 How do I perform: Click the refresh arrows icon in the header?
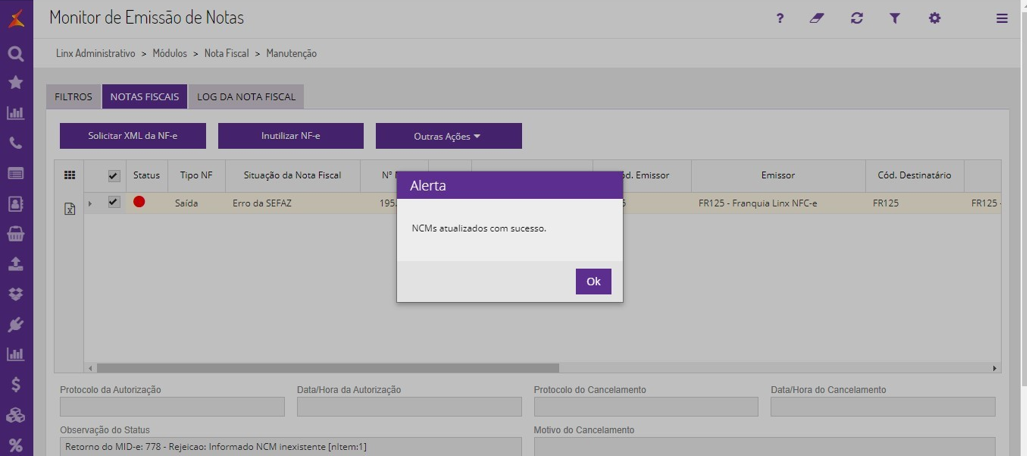pyautogui.click(x=857, y=18)
